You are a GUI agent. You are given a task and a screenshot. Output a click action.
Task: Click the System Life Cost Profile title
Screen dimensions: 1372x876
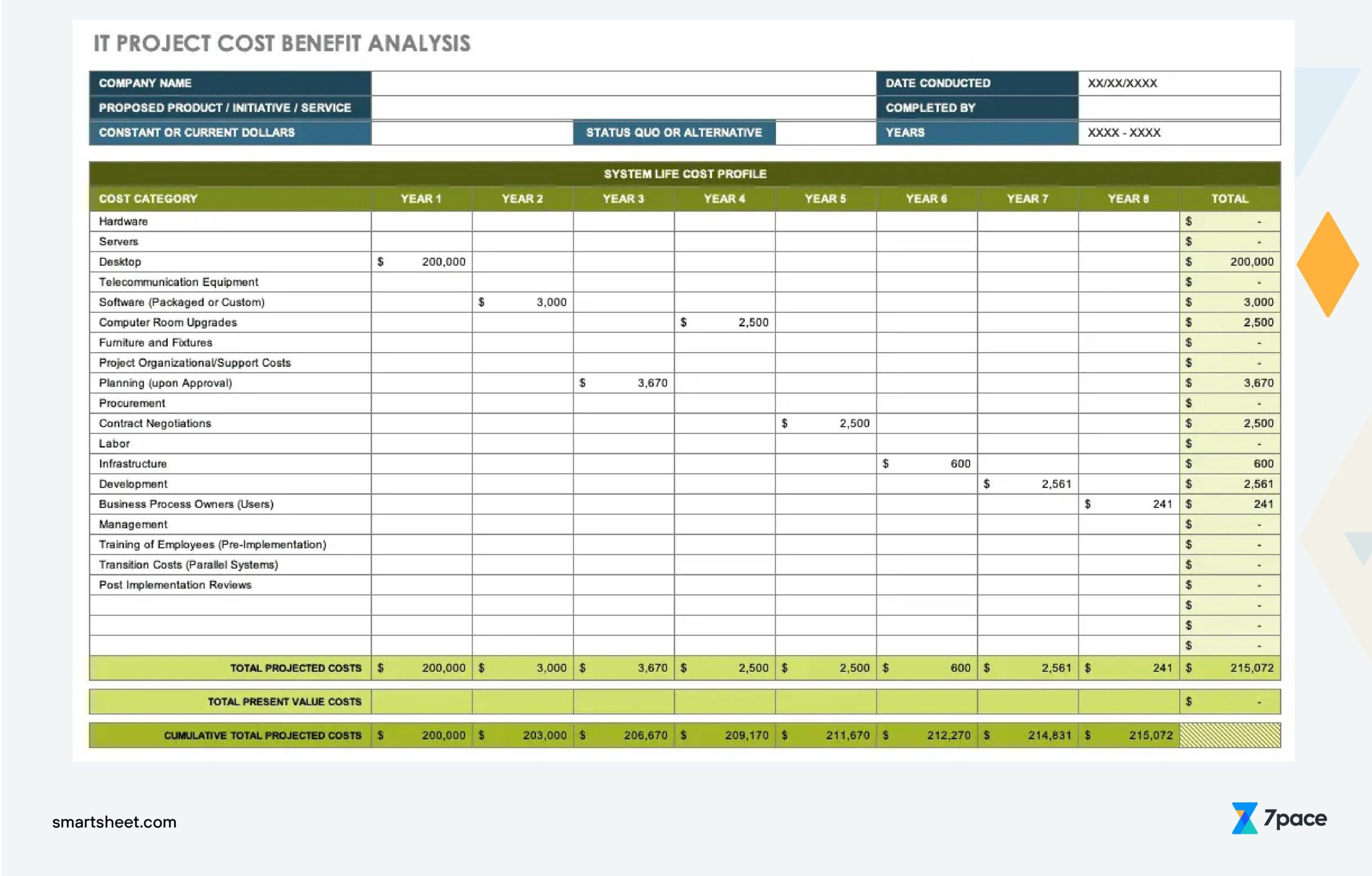click(x=685, y=174)
